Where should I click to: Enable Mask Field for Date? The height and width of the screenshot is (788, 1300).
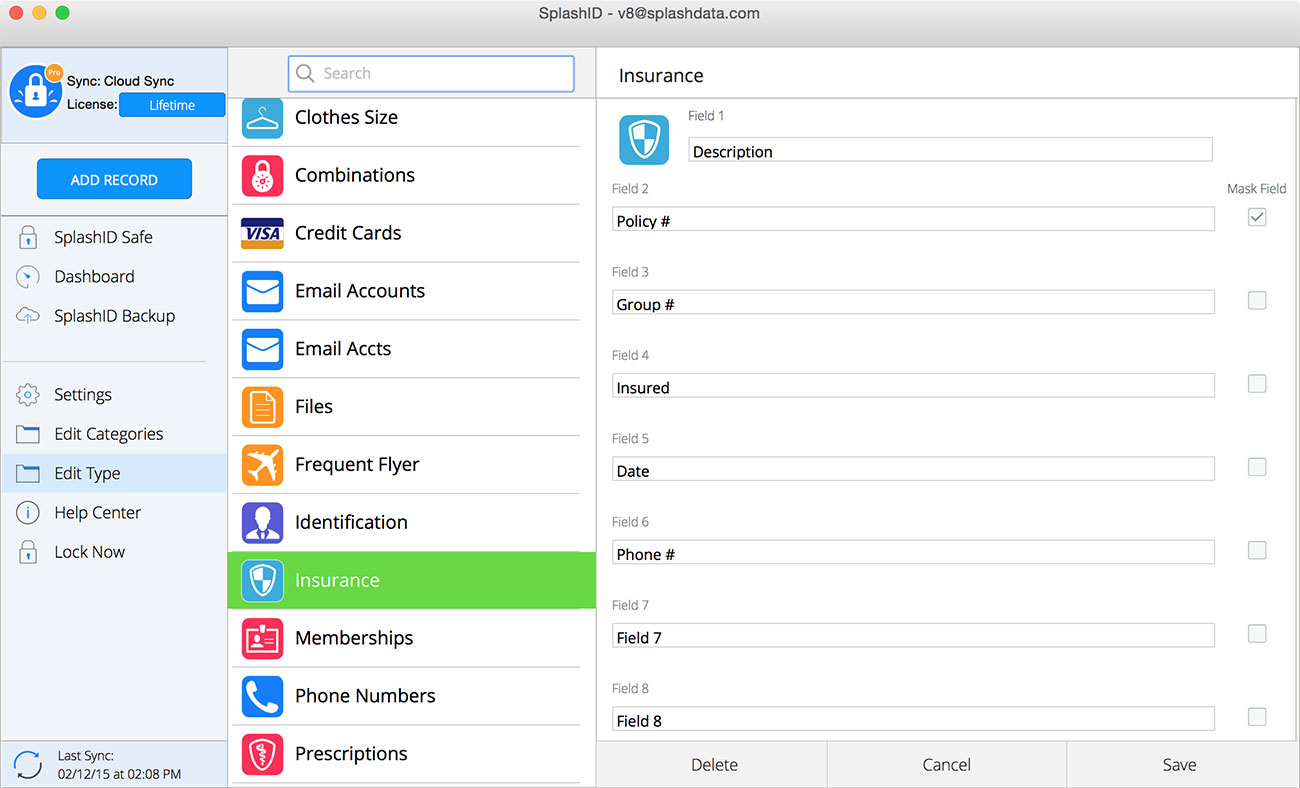[1257, 467]
